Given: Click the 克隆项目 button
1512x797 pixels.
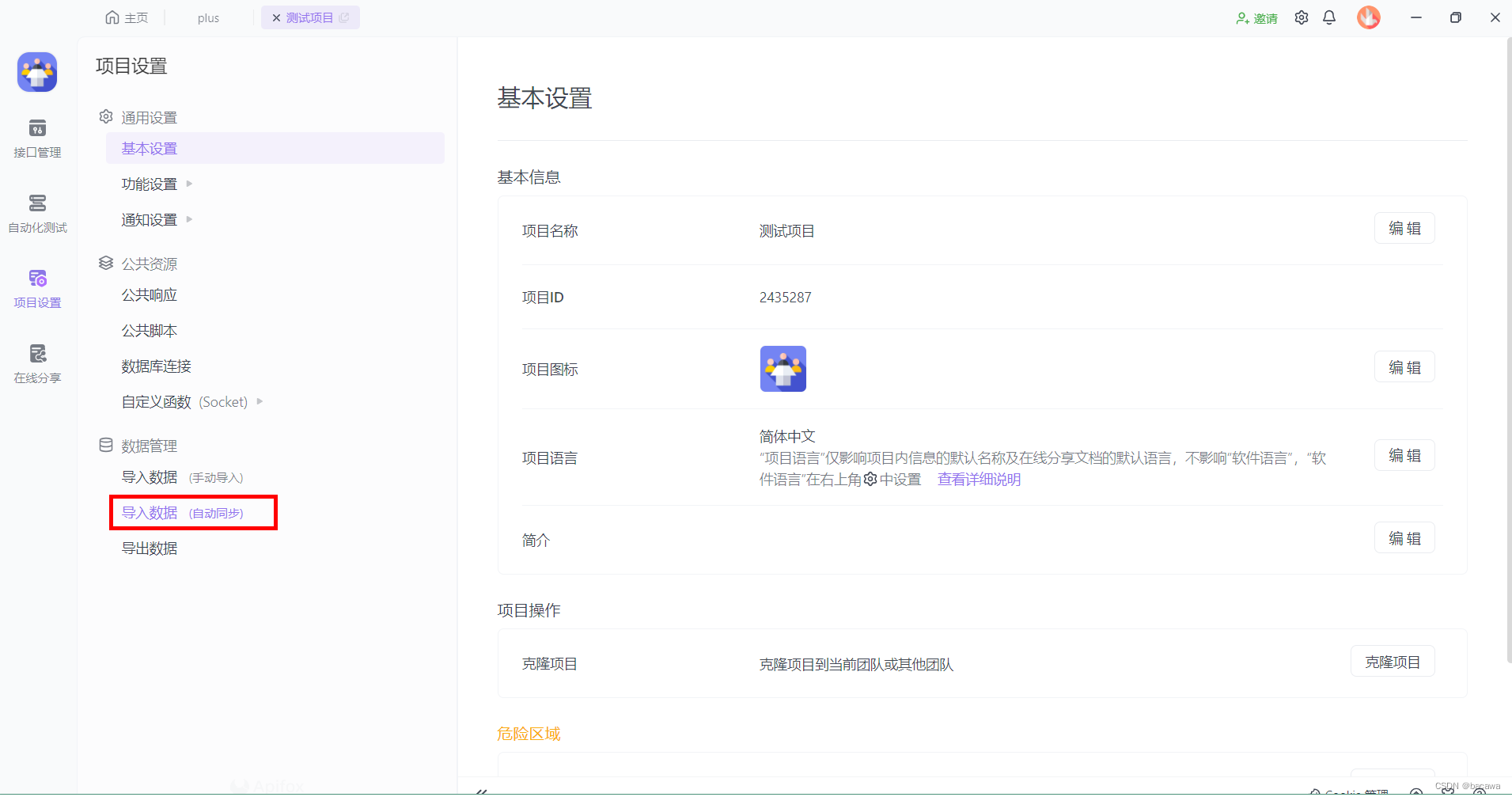Looking at the screenshot, I should 1393,662.
